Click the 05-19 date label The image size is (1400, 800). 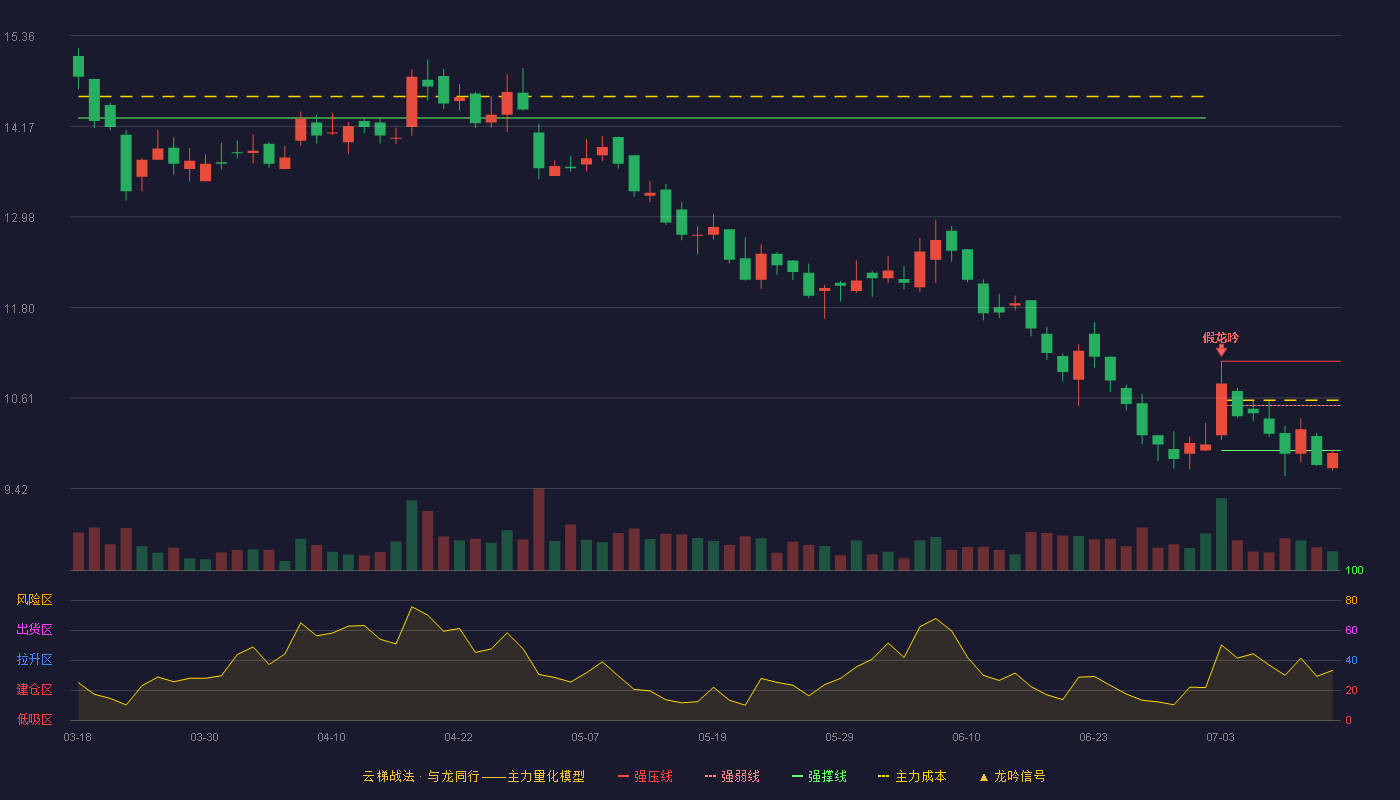pos(712,737)
